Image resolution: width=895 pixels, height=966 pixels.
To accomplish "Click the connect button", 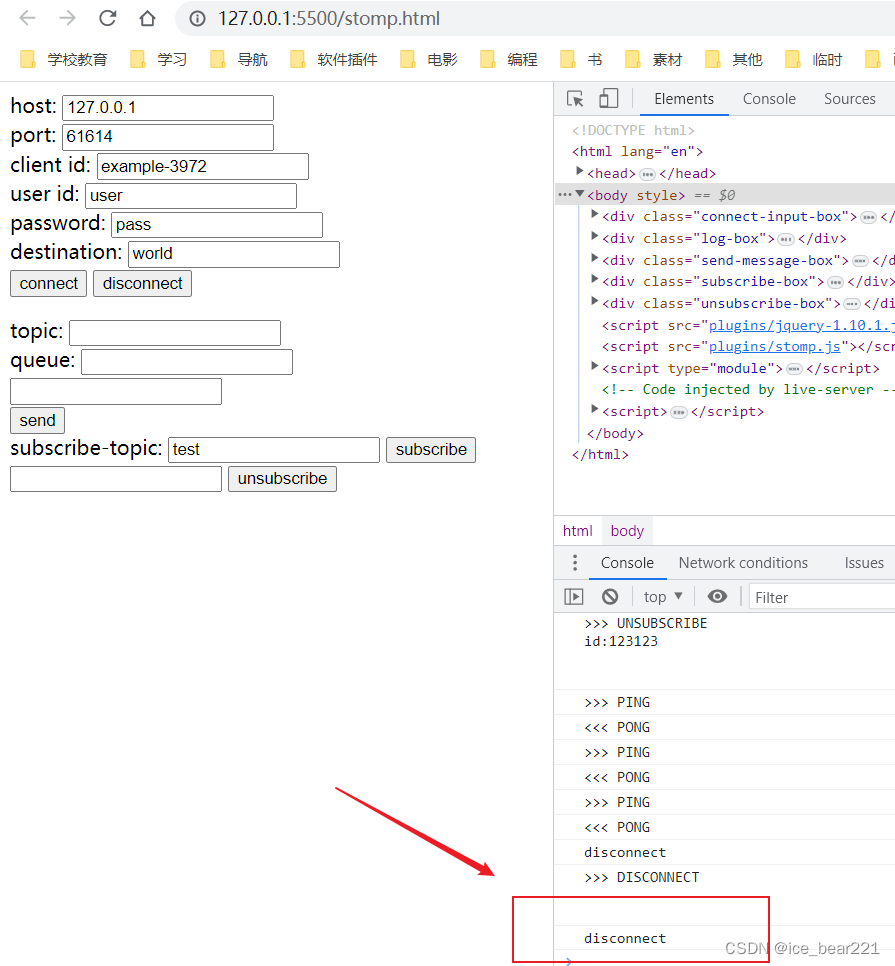I will click(48, 283).
